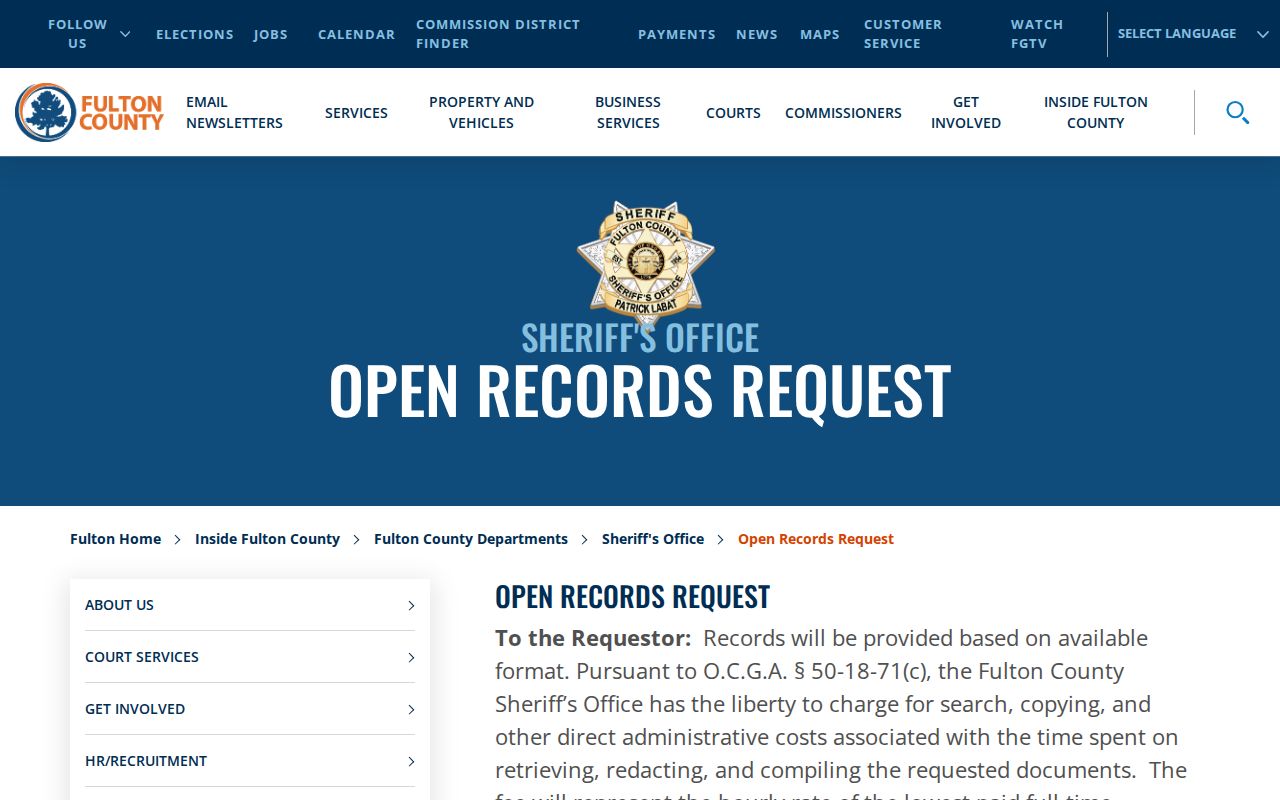Expand the Get Involved sidebar chevron
Image resolution: width=1280 pixels, height=800 pixels.
point(411,709)
